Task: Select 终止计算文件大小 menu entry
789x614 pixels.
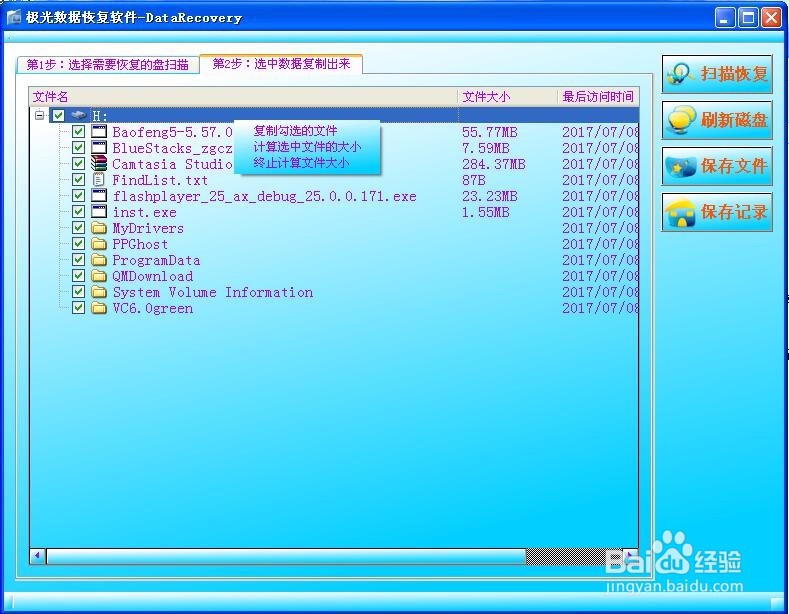Action: [x=301, y=163]
